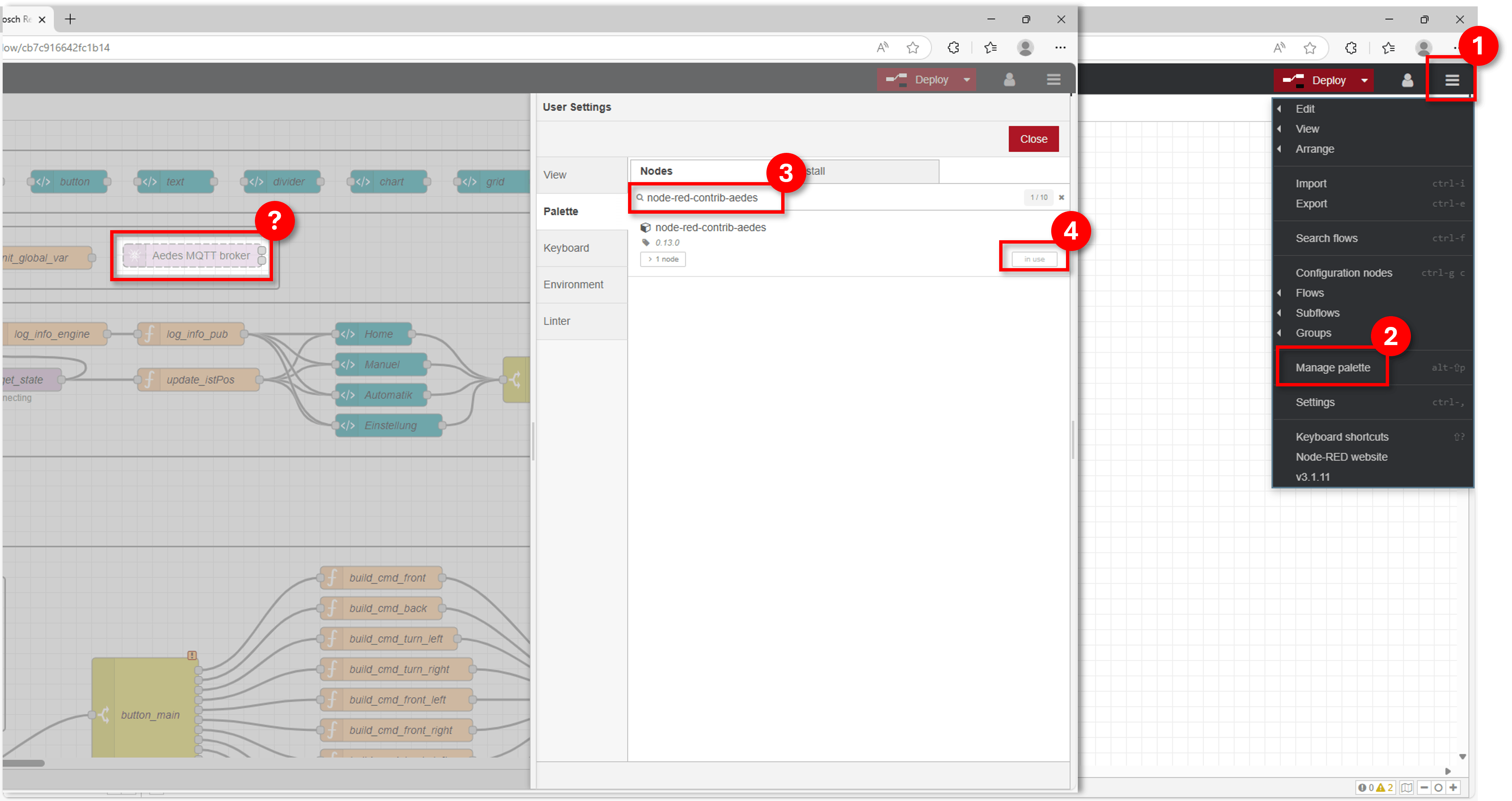The width and height of the screenshot is (1512, 801).
Task: Select the button template node
Action: 69,181
